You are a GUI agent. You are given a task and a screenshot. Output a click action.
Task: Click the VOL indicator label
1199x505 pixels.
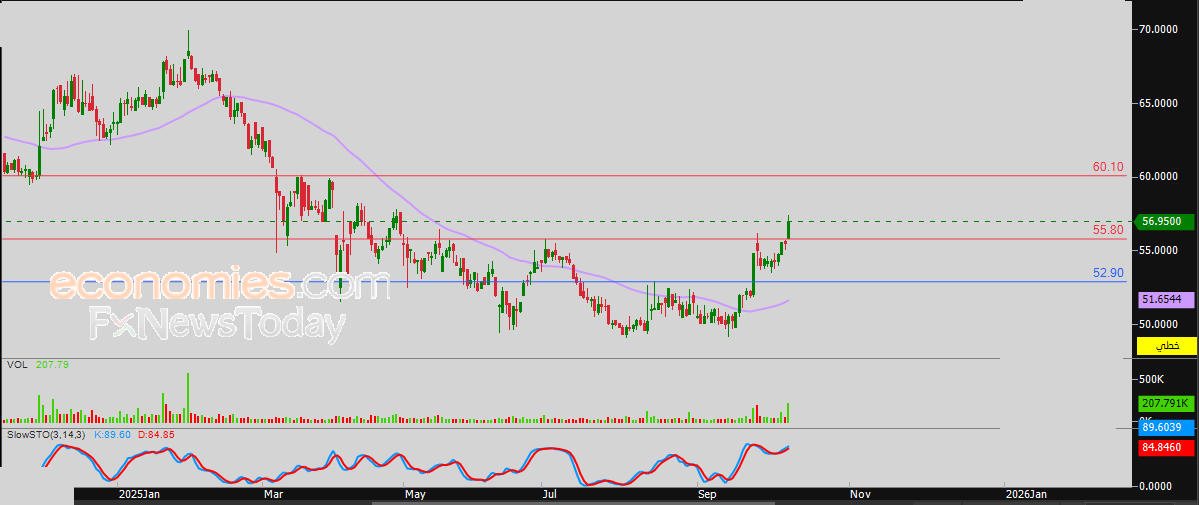(x=17, y=365)
